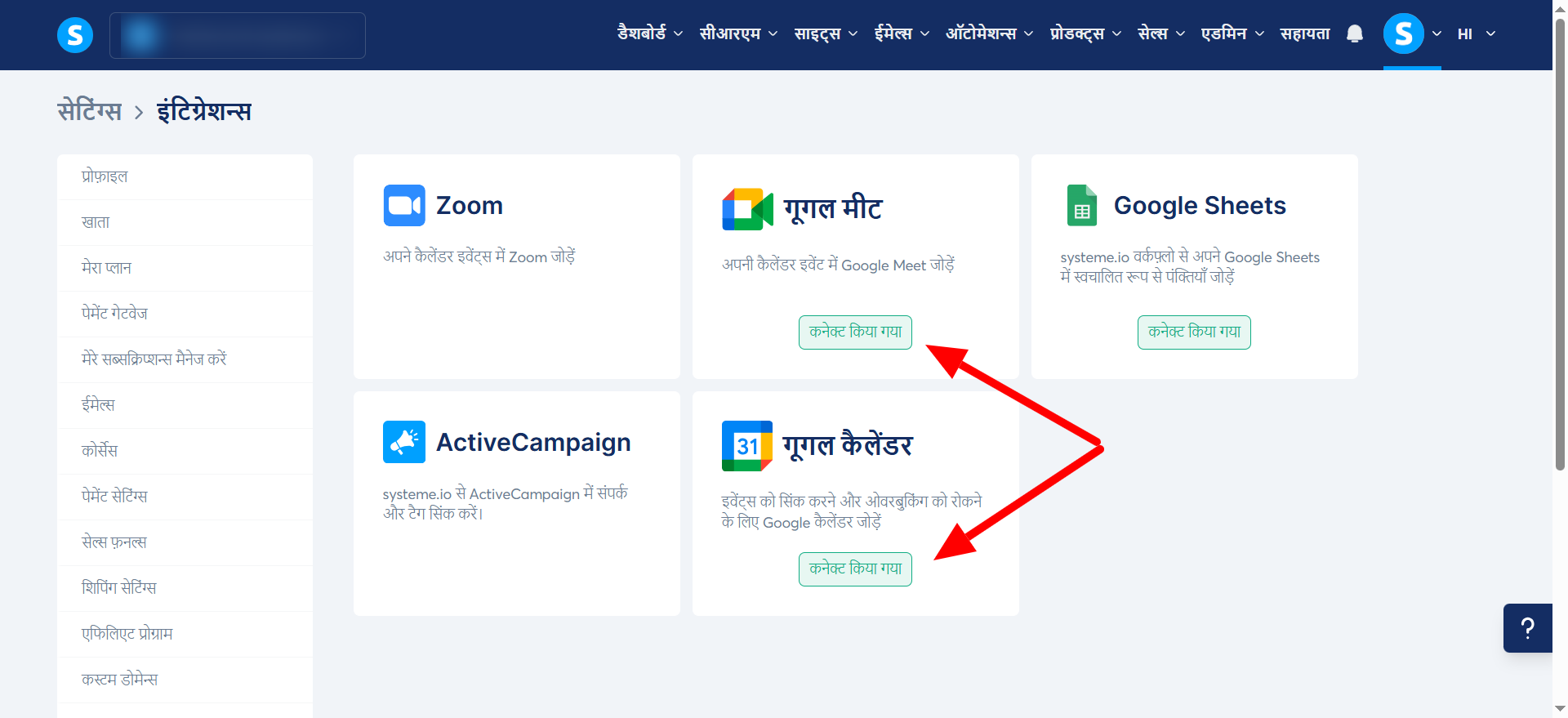Open पेमेंट गेटवेज settings

coord(185,314)
